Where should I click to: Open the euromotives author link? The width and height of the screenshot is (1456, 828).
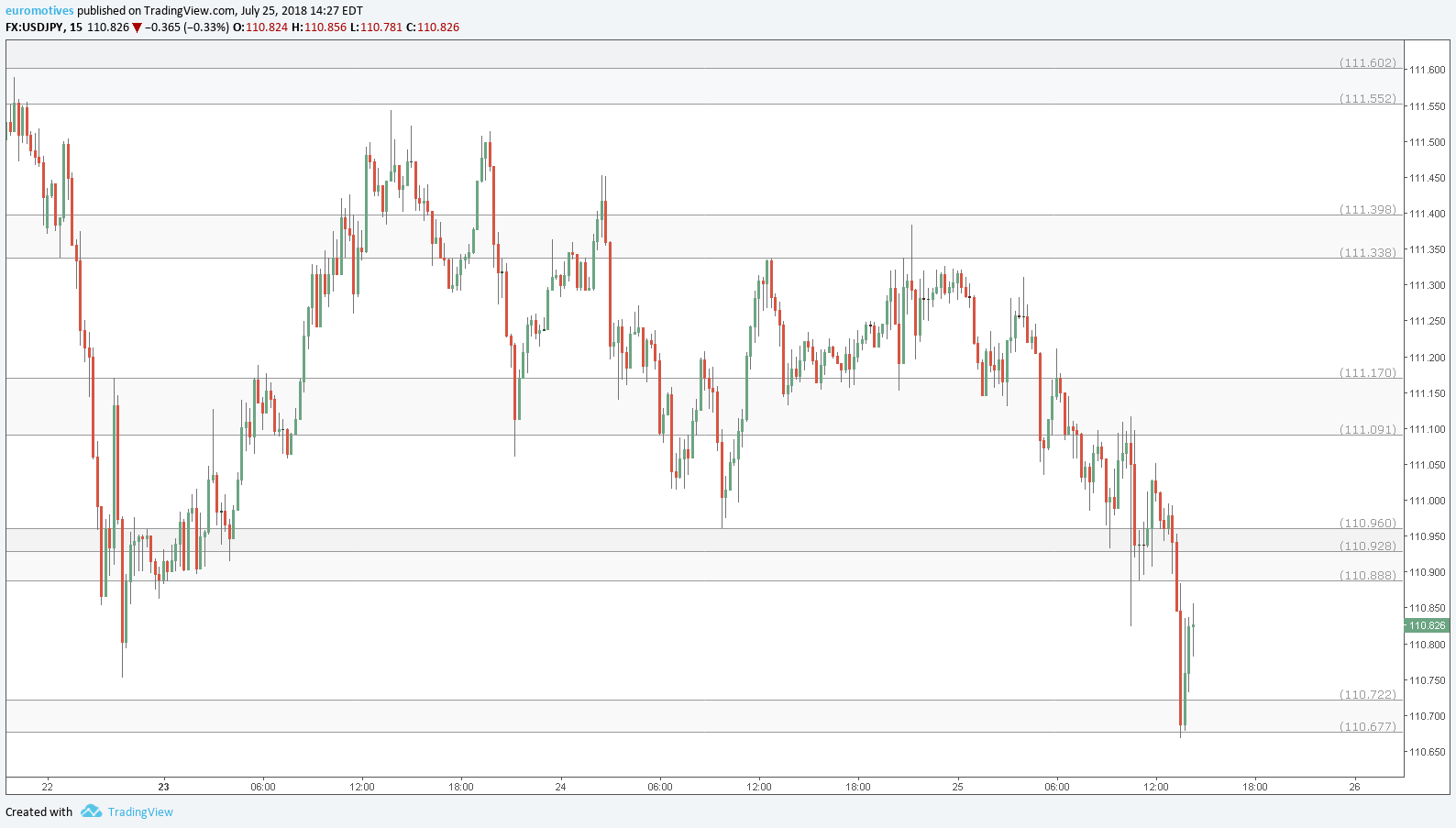(x=39, y=11)
